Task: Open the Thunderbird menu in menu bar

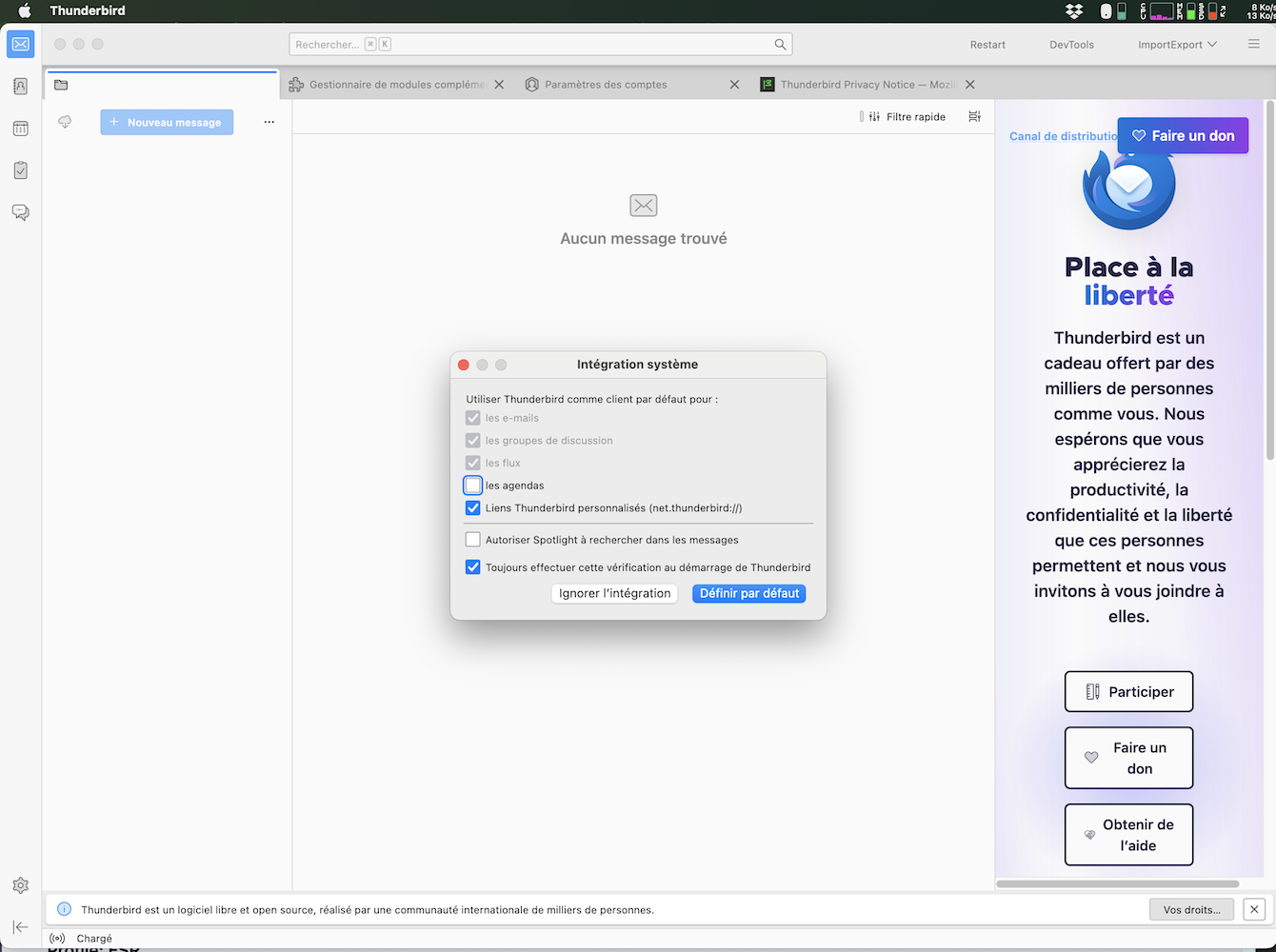Action: (x=88, y=11)
